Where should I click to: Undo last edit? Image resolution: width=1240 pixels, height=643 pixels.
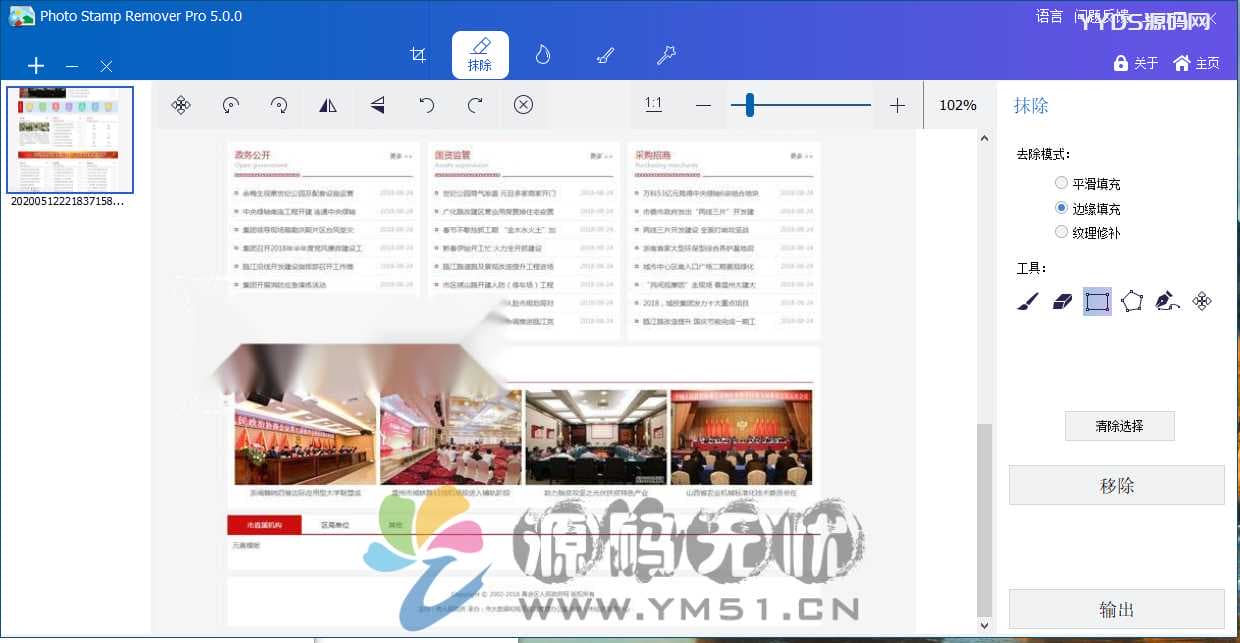[x=427, y=105]
